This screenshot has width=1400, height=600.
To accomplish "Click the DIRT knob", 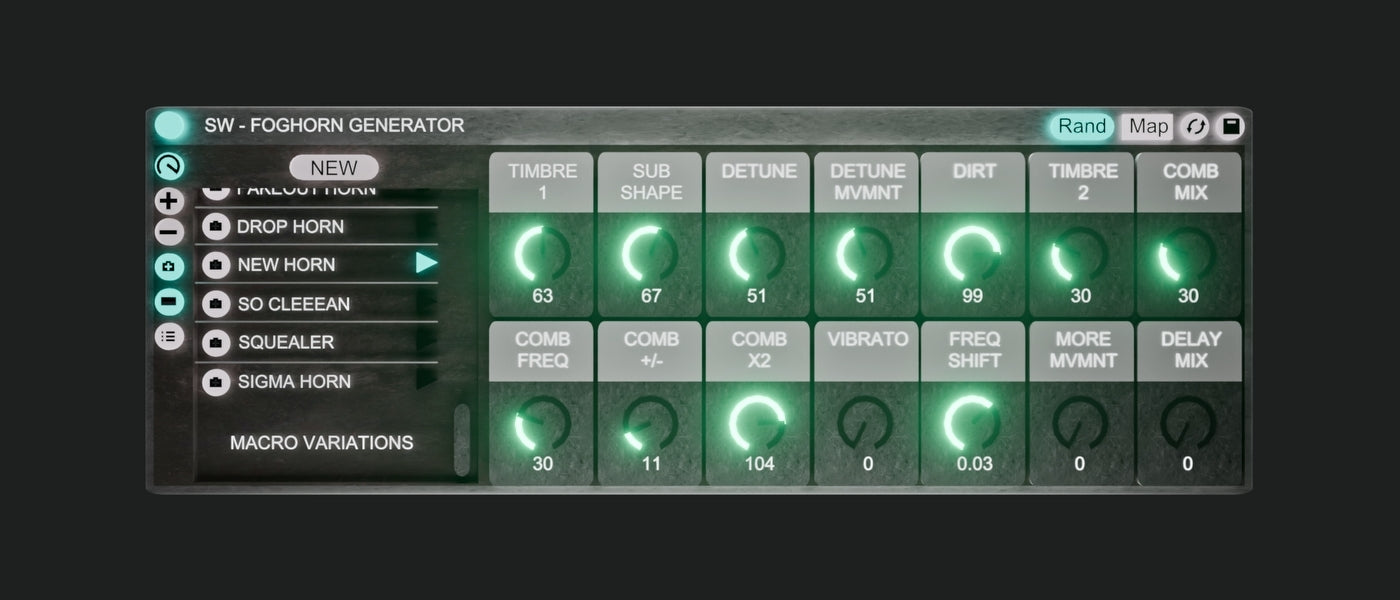I will (972, 254).
